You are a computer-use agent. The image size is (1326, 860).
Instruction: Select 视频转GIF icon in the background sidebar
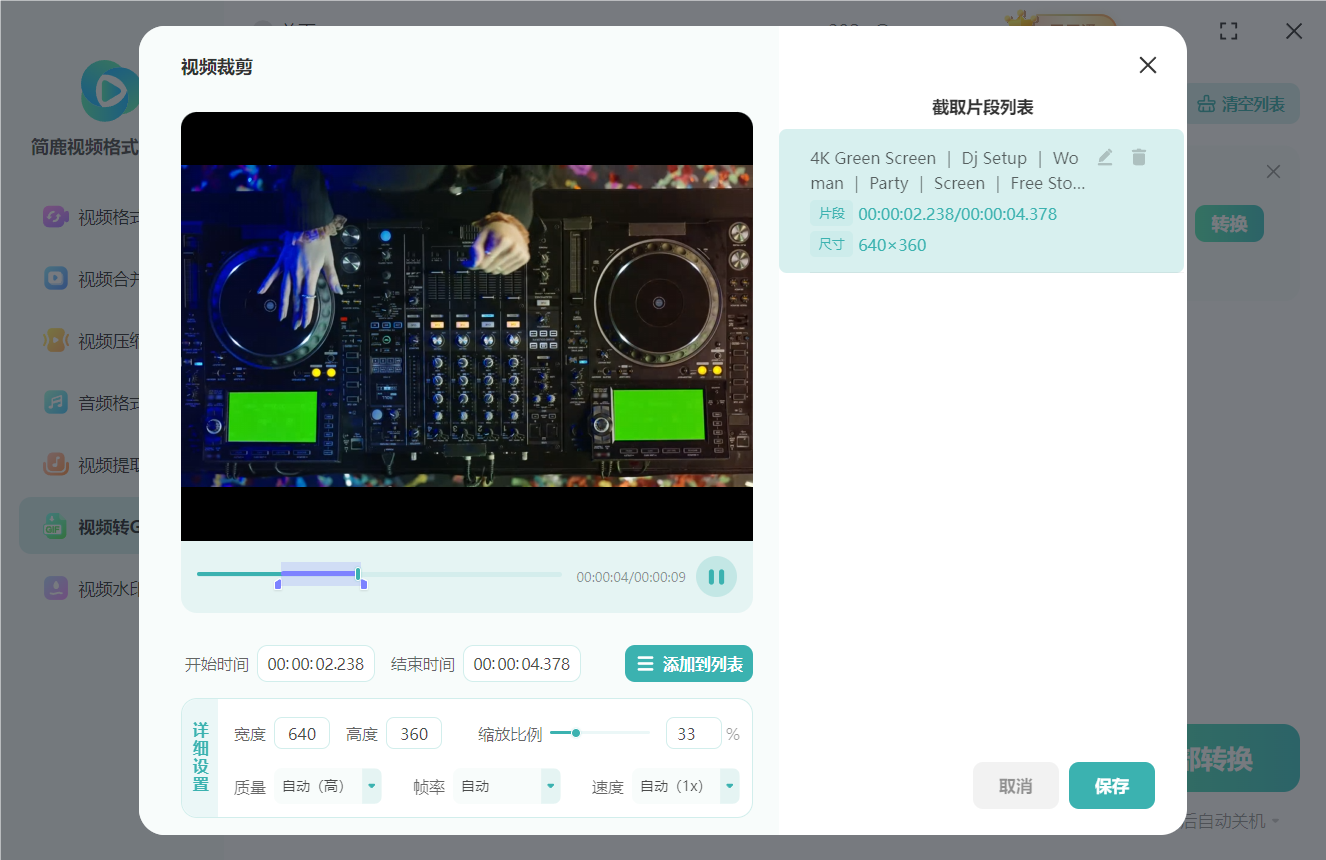(x=56, y=527)
